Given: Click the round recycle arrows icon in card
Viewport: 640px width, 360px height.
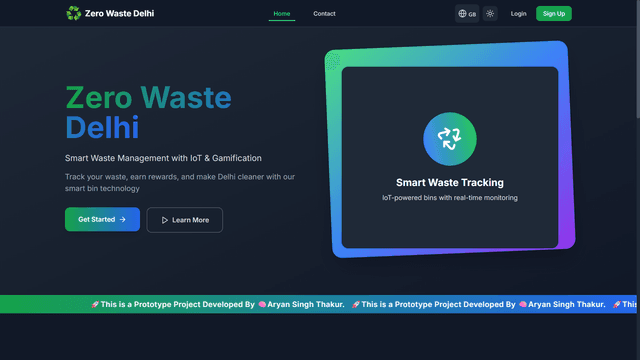Looking at the screenshot, I should 449,139.
